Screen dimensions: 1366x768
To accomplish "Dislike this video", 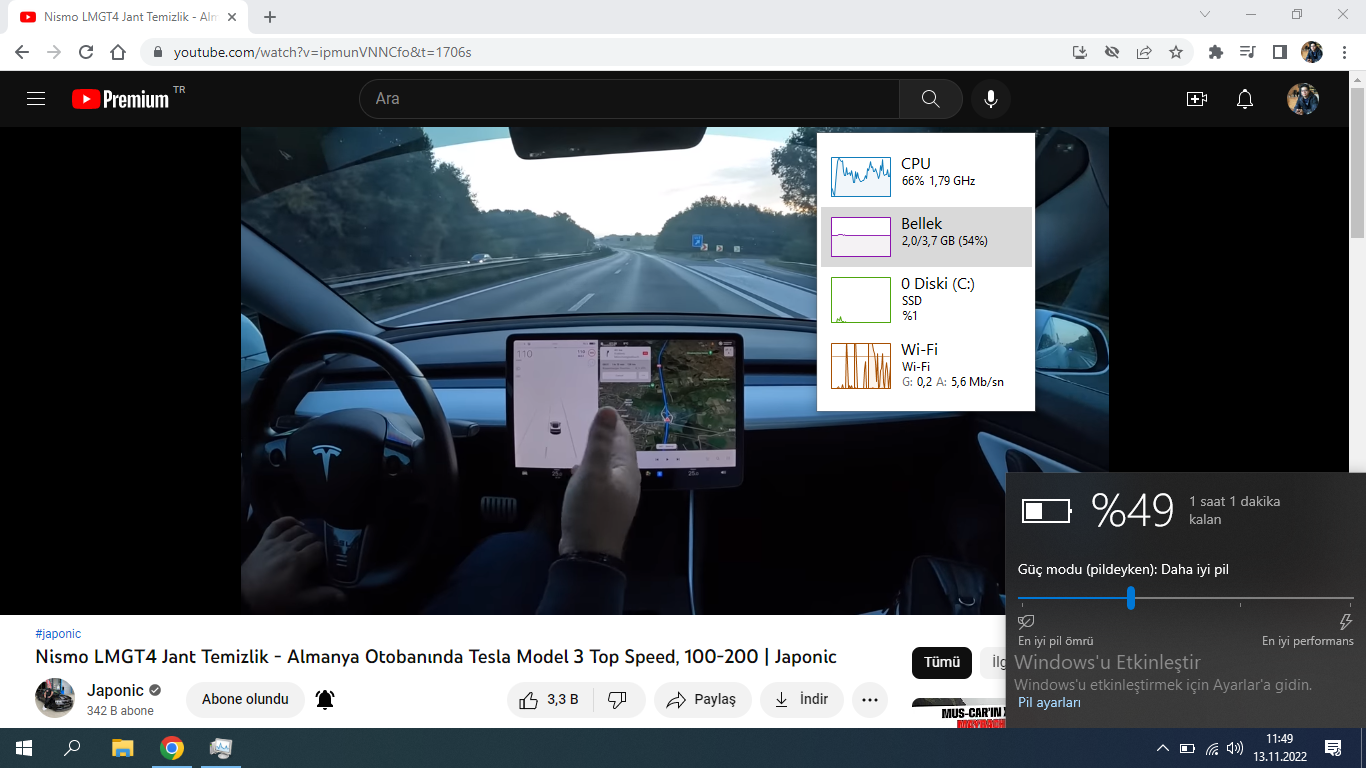I will (x=618, y=700).
